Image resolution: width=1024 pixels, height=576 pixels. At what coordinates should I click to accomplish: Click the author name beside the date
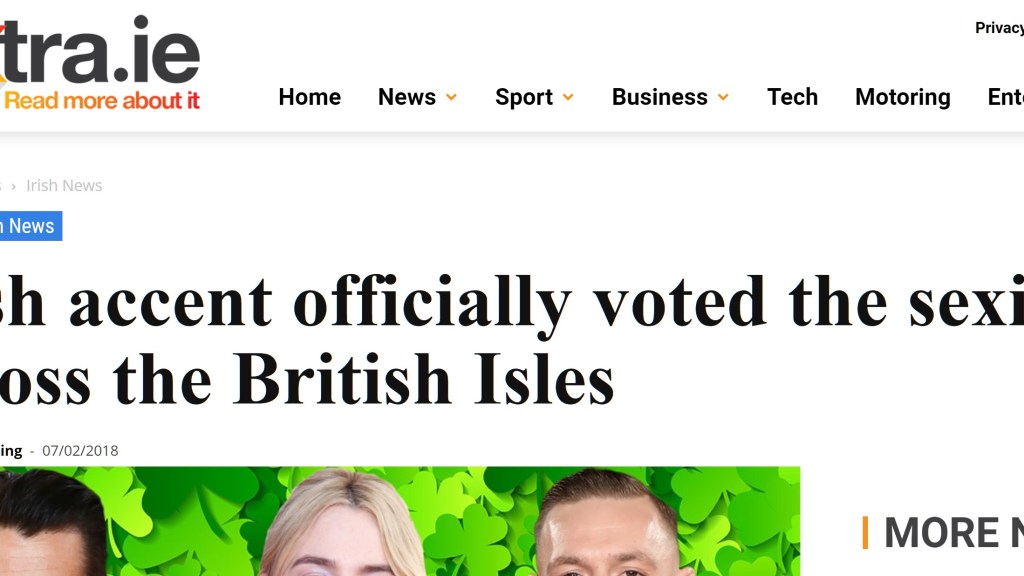coord(11,451)
